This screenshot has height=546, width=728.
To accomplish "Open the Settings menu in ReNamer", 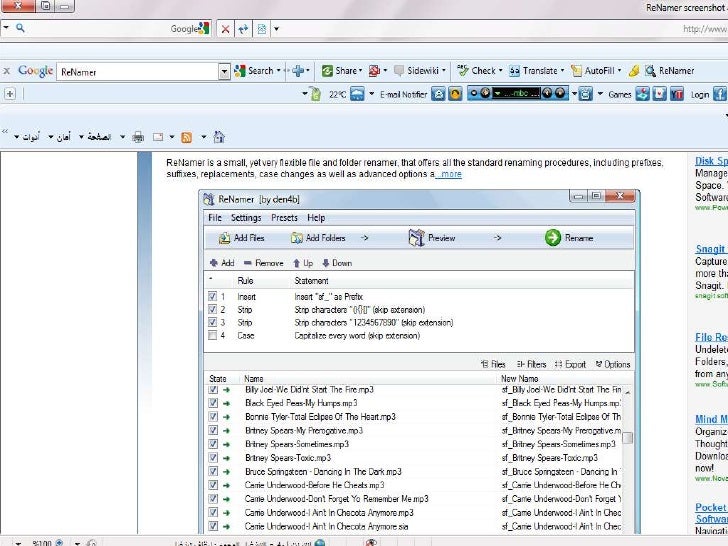I will point(246,218).
